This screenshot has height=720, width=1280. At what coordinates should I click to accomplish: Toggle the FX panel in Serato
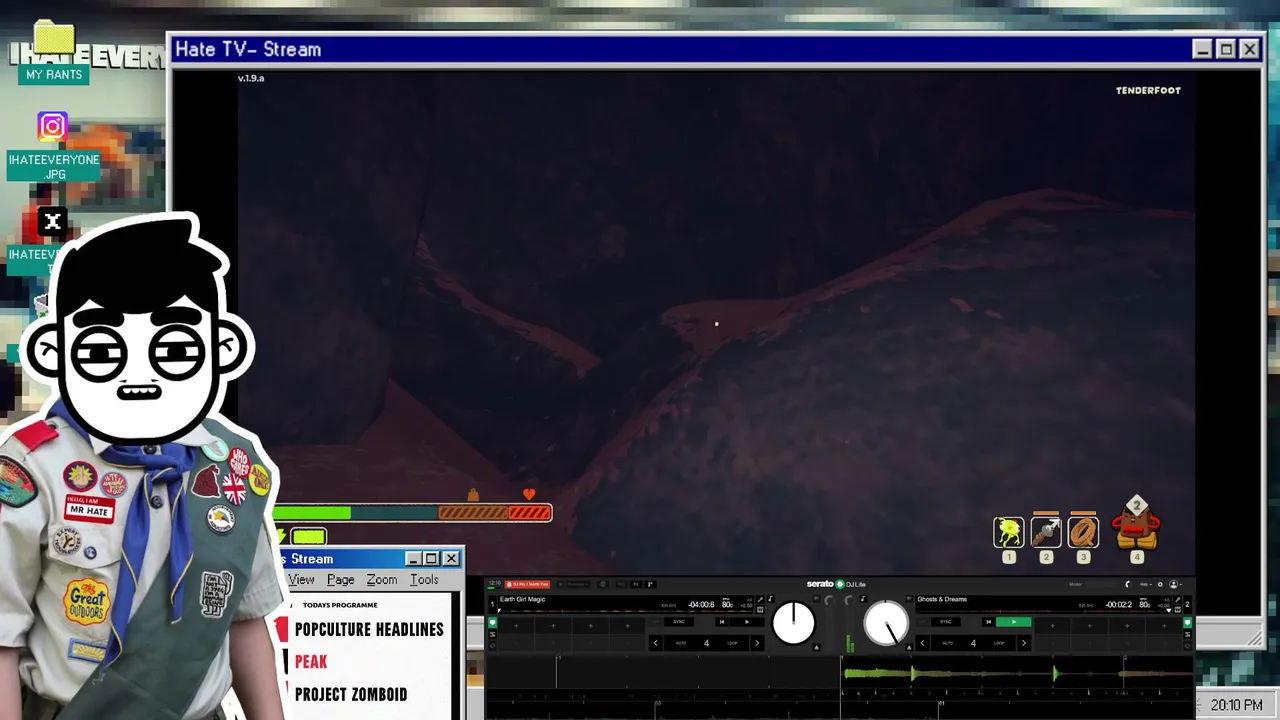point(636,584)
